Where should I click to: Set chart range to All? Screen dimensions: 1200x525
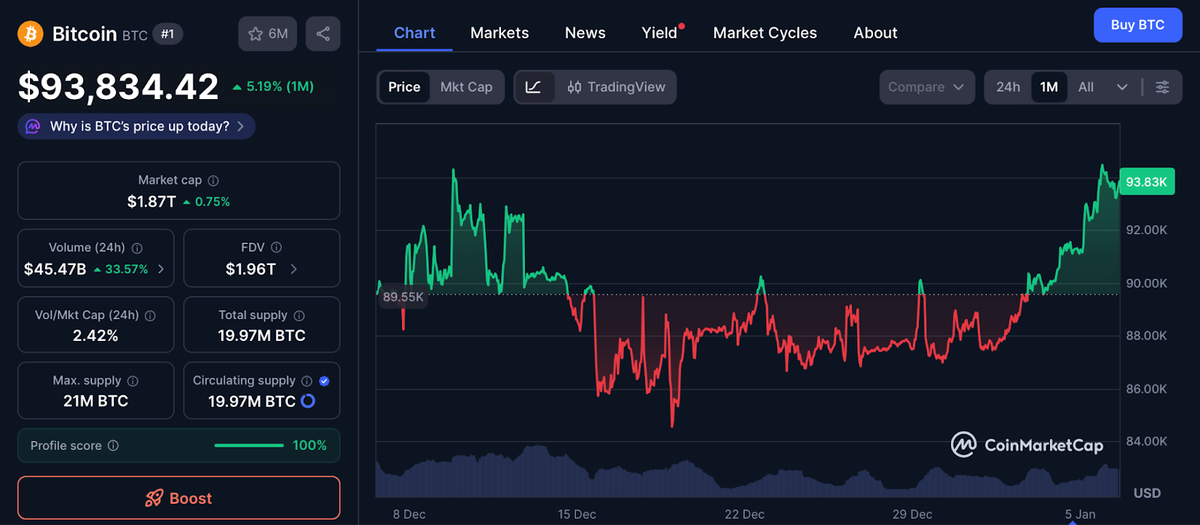click(1086, 87)
